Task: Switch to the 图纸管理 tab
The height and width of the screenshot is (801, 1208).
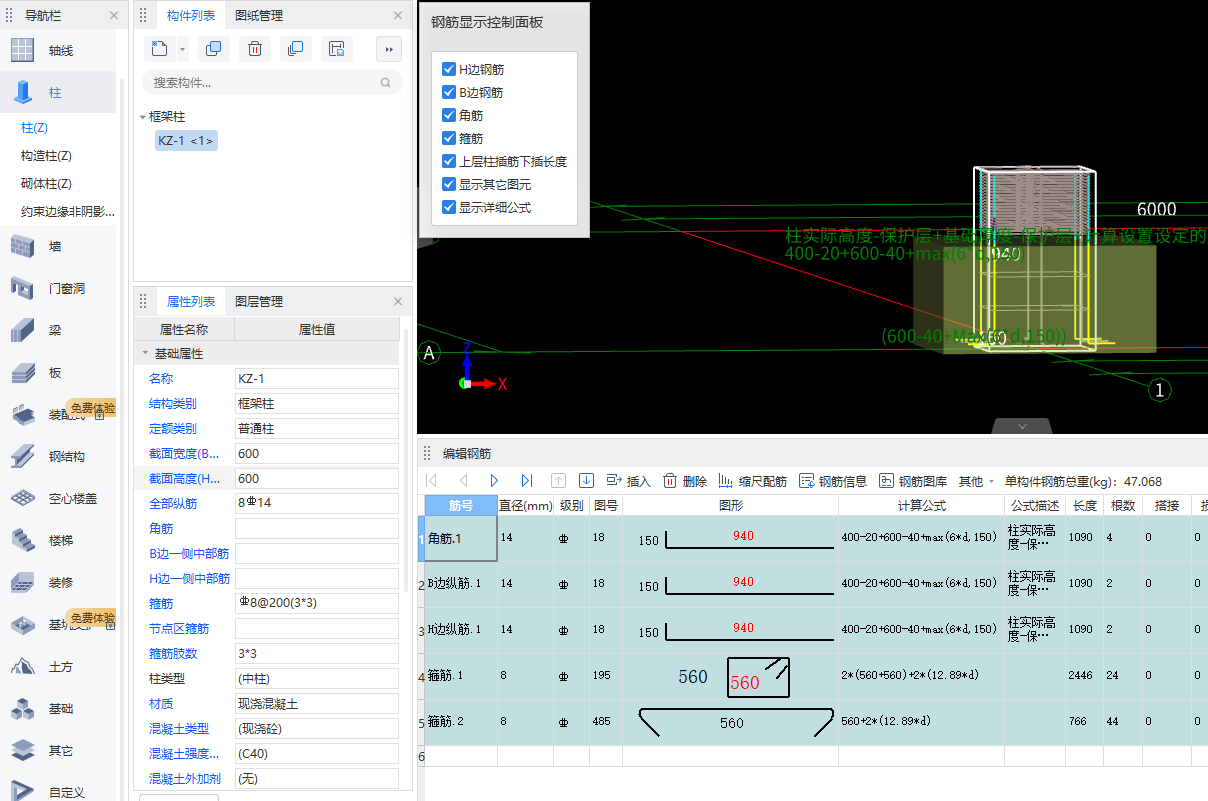Action: 259,15
